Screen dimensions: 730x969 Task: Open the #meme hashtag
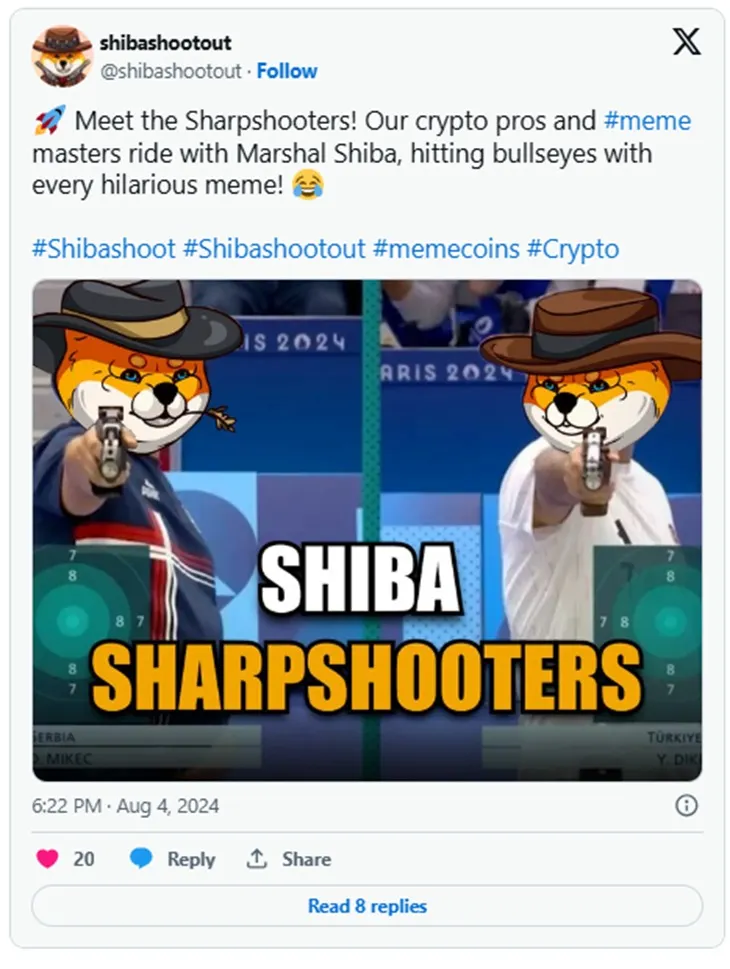pos(647,121)
